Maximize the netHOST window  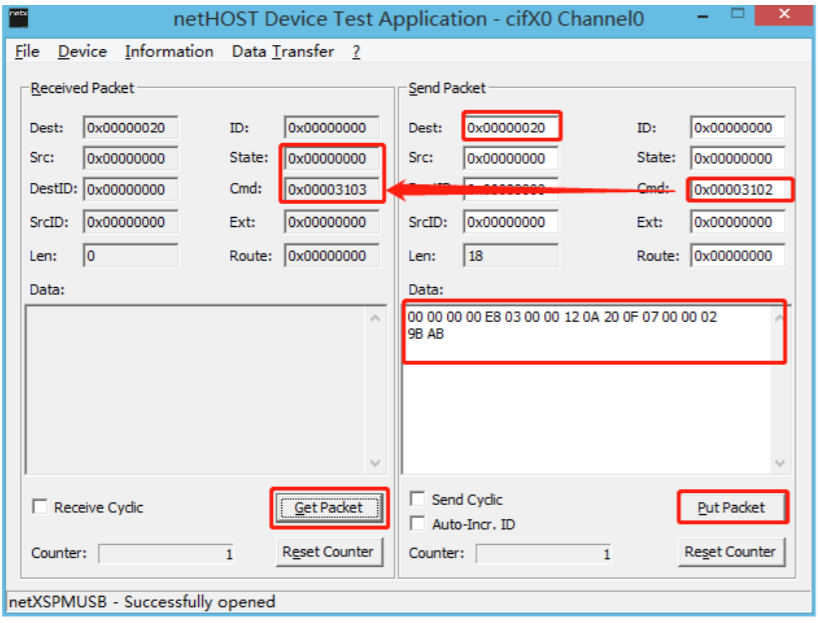[x=737, y=14]
